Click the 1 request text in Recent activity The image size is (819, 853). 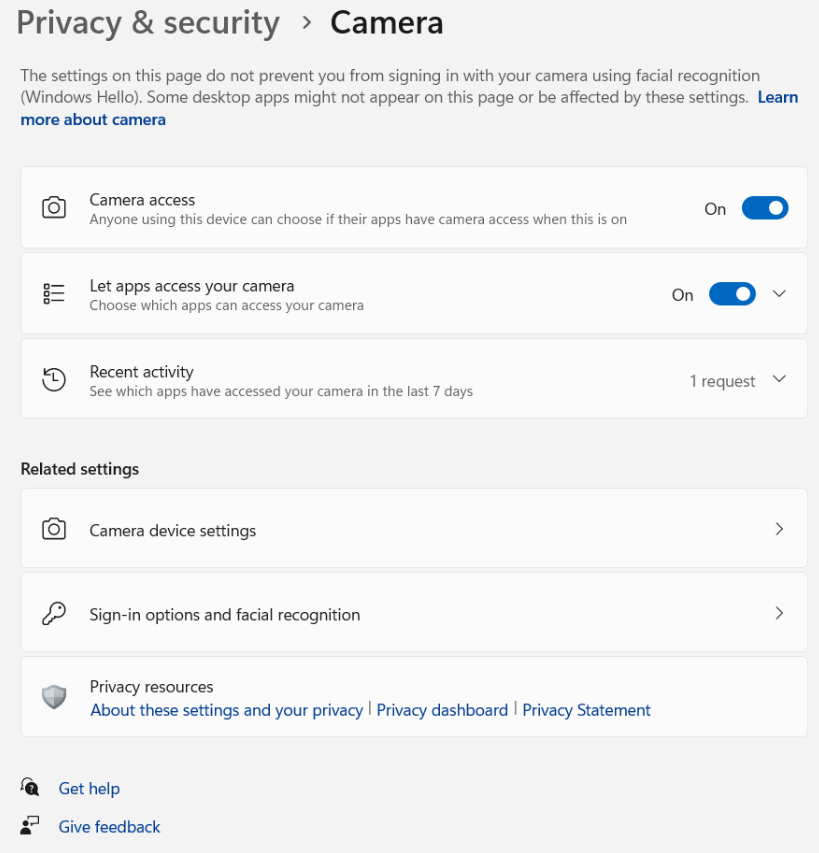(x=722, y=381)
